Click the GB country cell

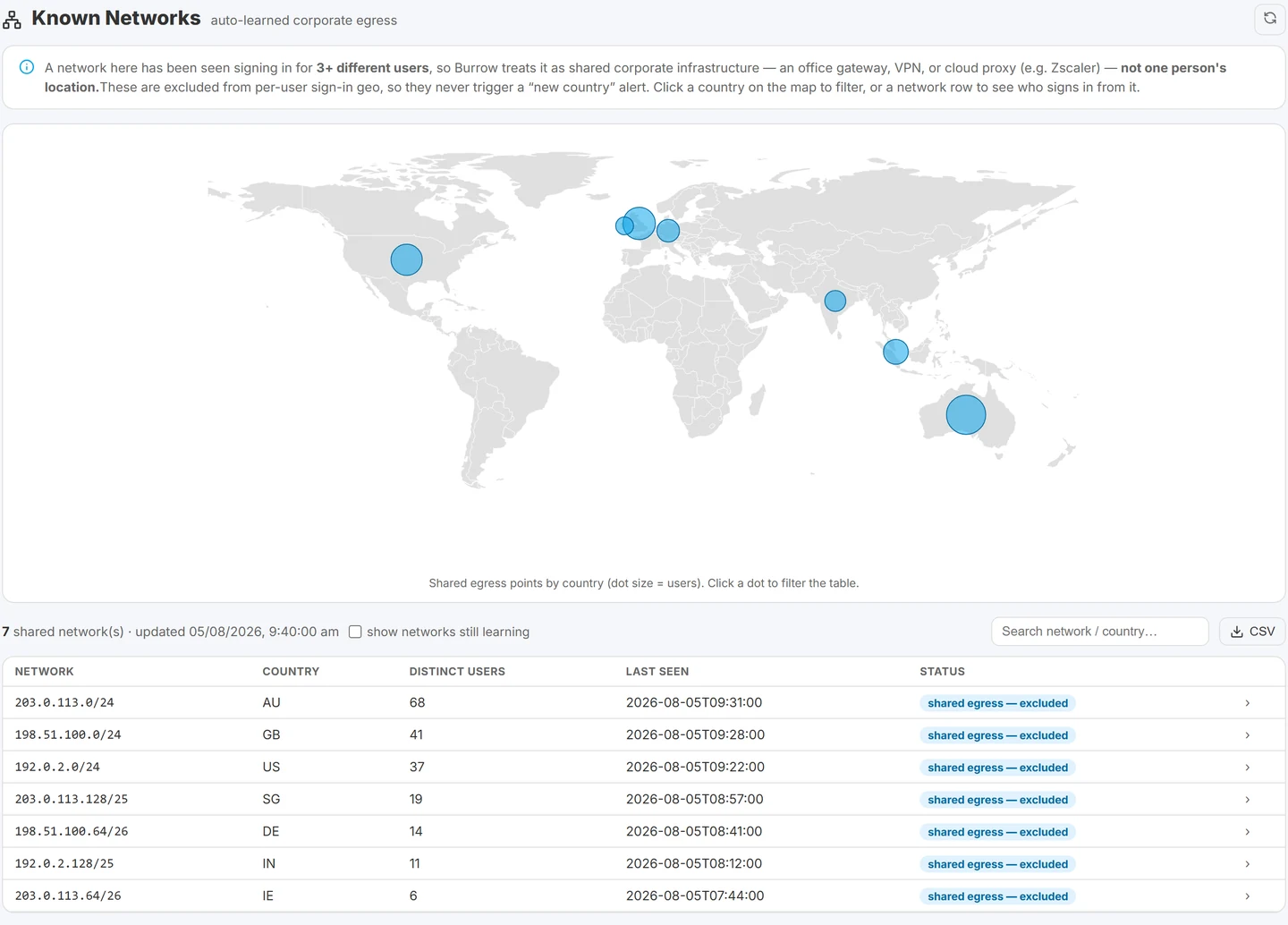pos(271,735)
